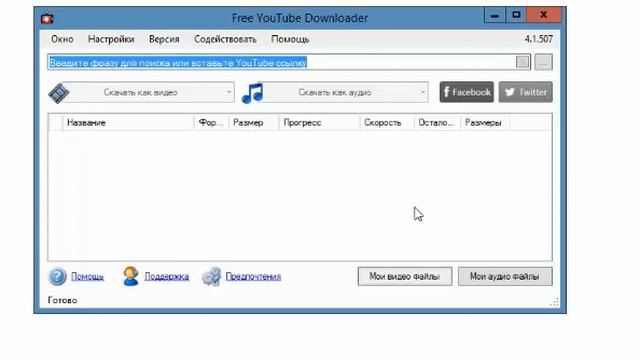Share via the Twitter button
The height and width of the screenshot is (360, 640).
click(x=525, y=92)
